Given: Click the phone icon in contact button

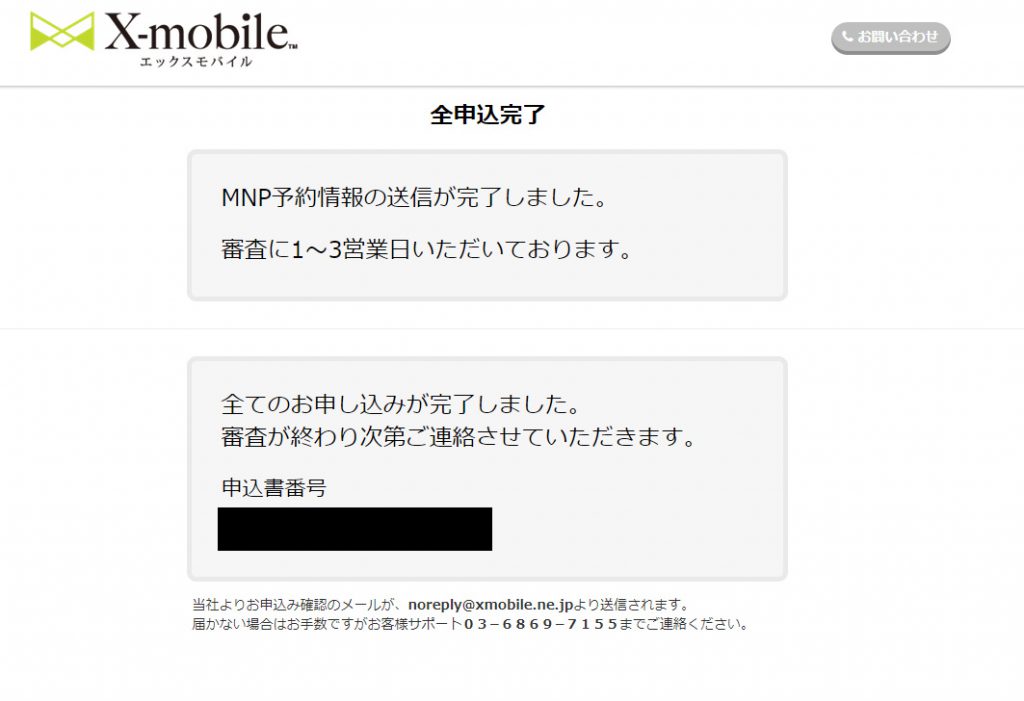Looking at the screenshot, I should click(x=848, y=37).
